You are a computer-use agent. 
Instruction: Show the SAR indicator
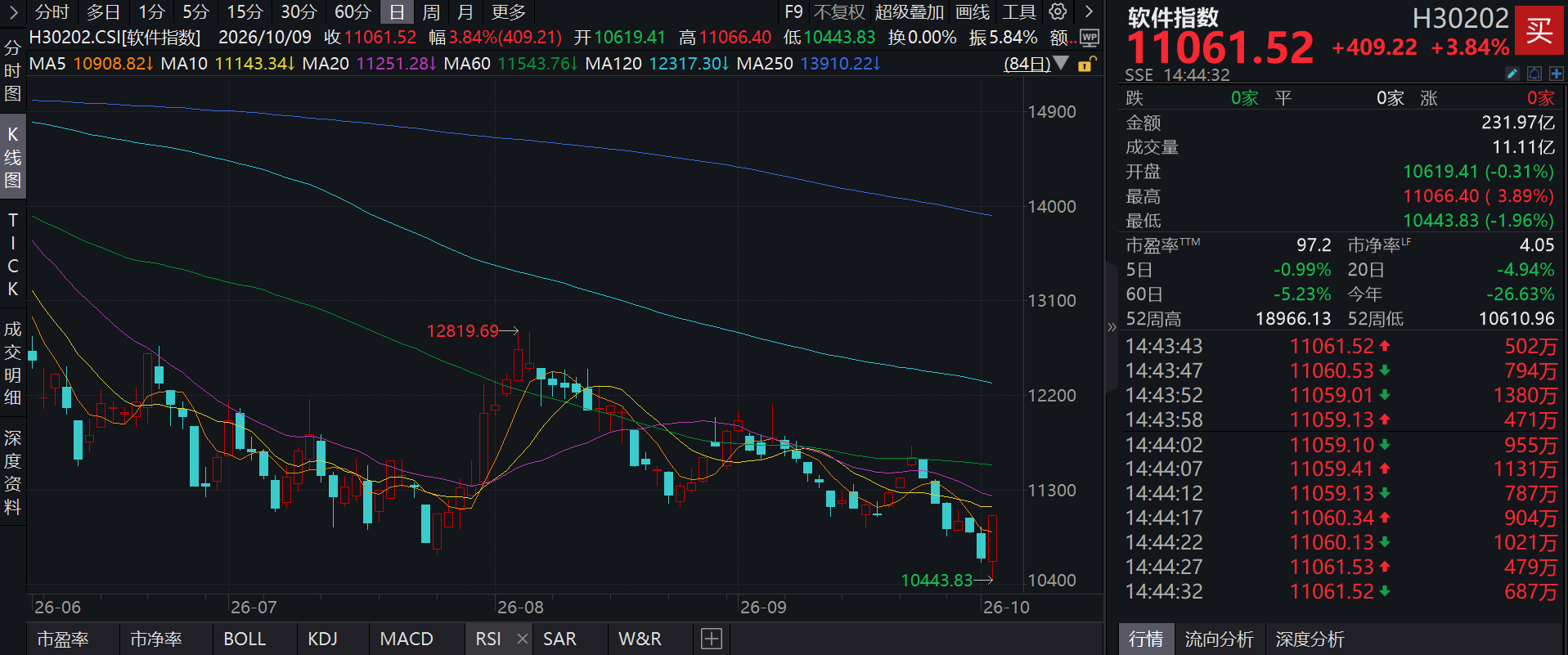tap(559, 639)
